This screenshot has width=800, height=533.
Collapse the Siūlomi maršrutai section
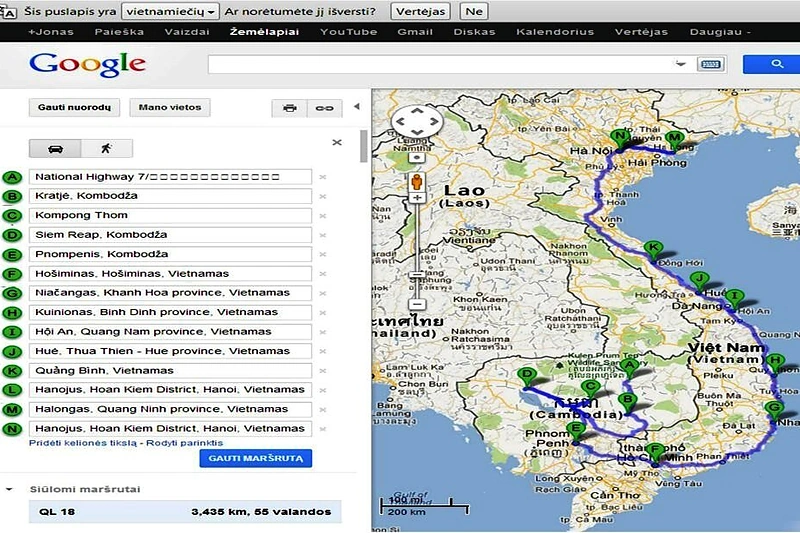tap(10, 489)
